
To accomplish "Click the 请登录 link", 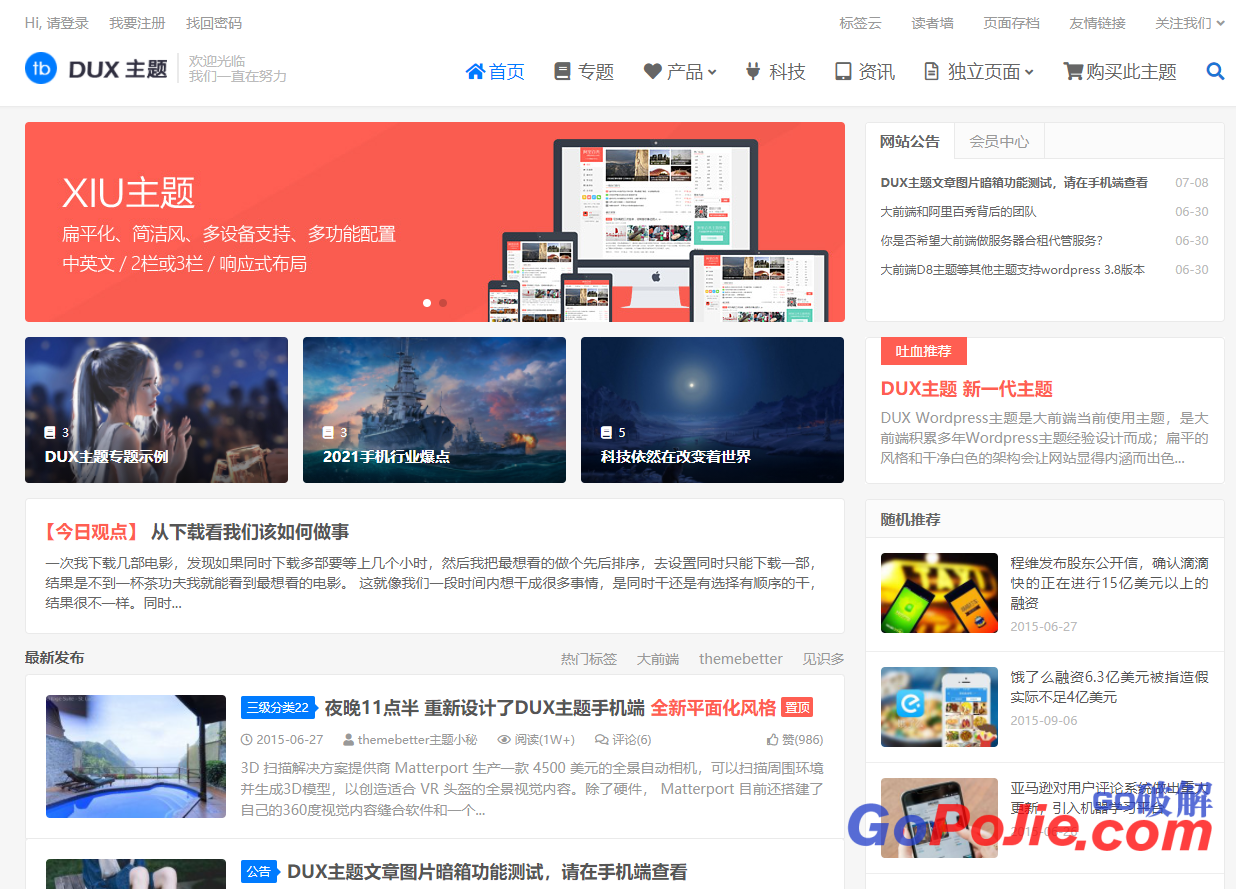I will pos(68,23).
